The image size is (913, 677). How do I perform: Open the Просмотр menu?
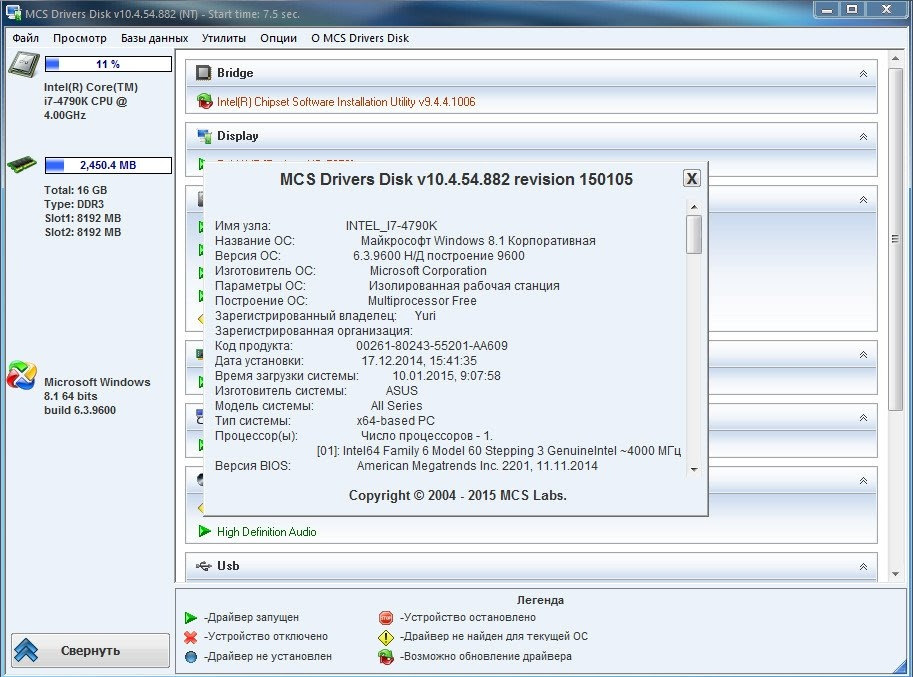coord(80,38)
